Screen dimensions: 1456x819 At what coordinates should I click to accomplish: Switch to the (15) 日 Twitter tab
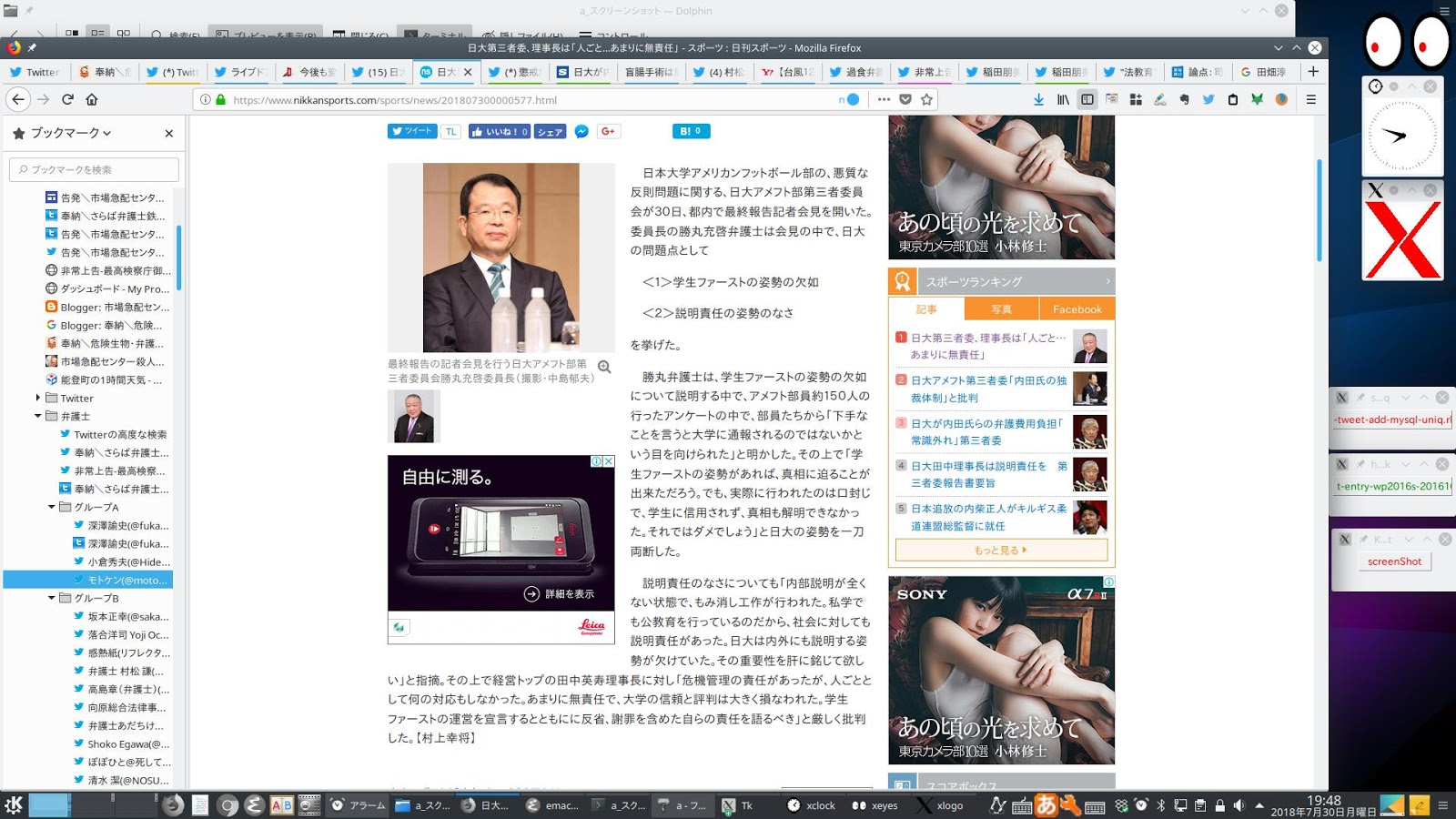click(378, 72)
